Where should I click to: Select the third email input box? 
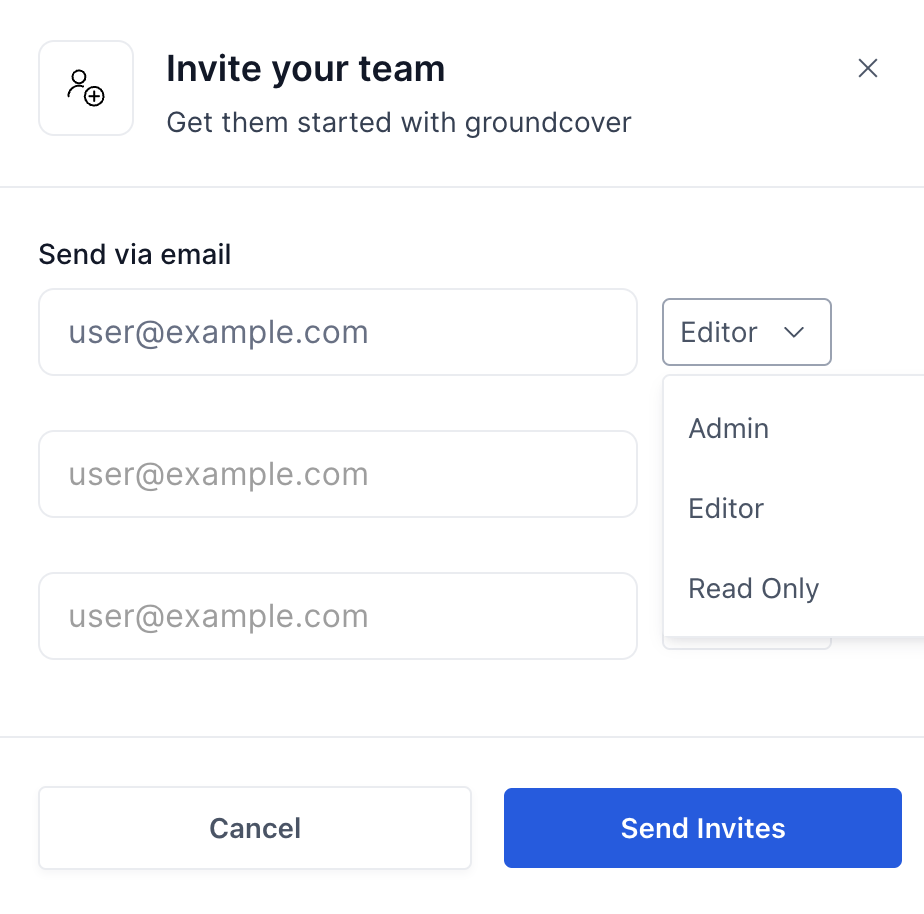337,616
